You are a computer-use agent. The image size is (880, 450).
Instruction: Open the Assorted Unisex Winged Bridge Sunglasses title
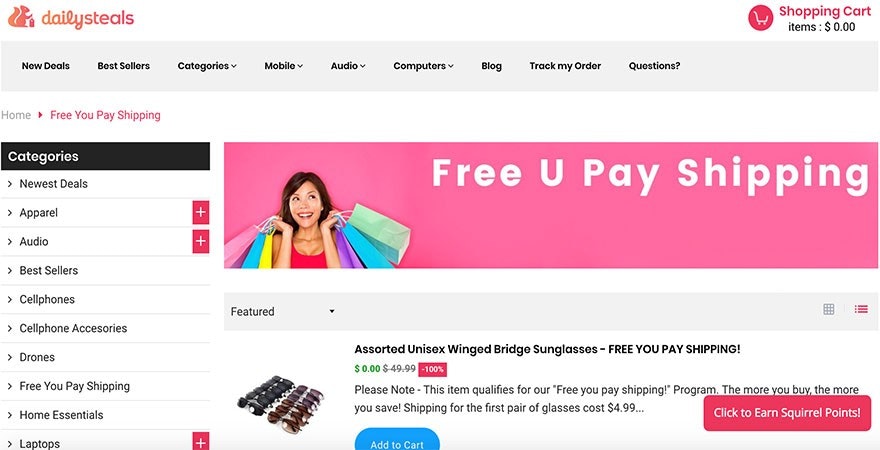[x=547, y=349]
